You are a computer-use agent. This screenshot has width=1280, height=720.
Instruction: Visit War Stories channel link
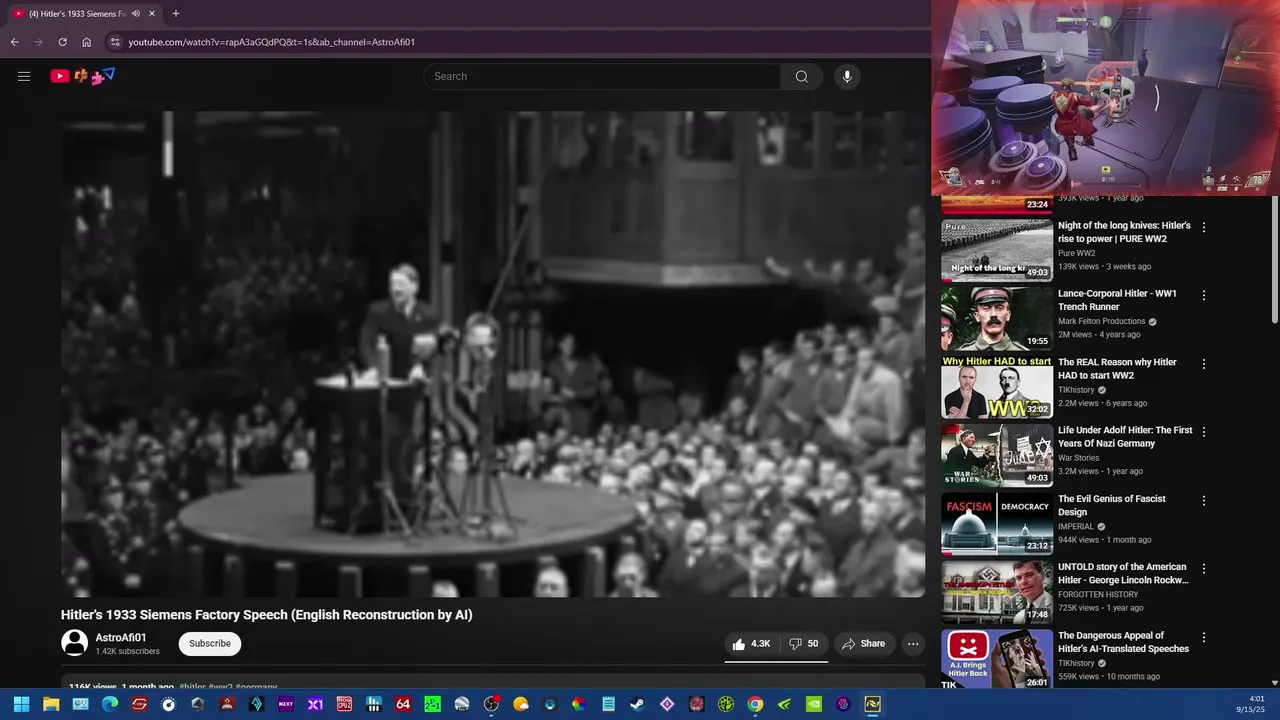pyautogui.click(x=1078, y=458)
